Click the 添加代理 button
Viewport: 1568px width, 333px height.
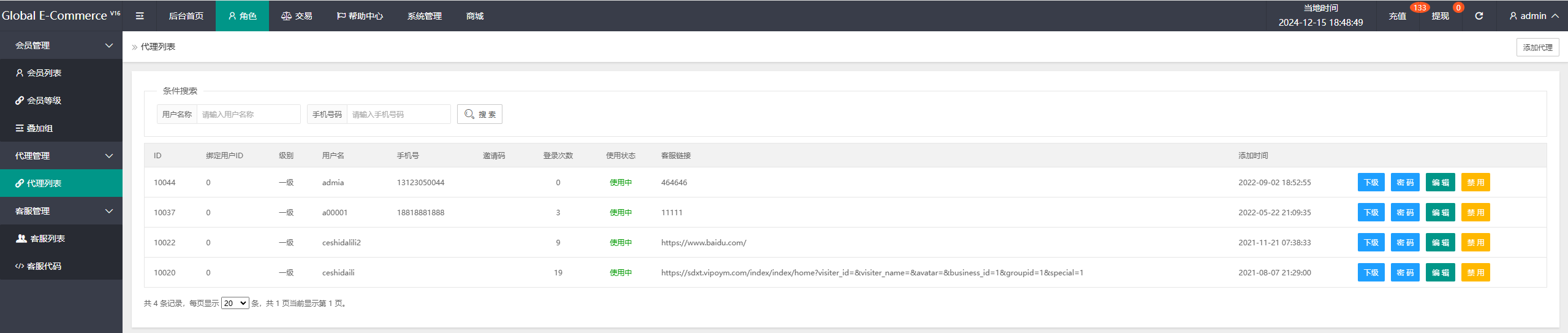[1537, 47]
